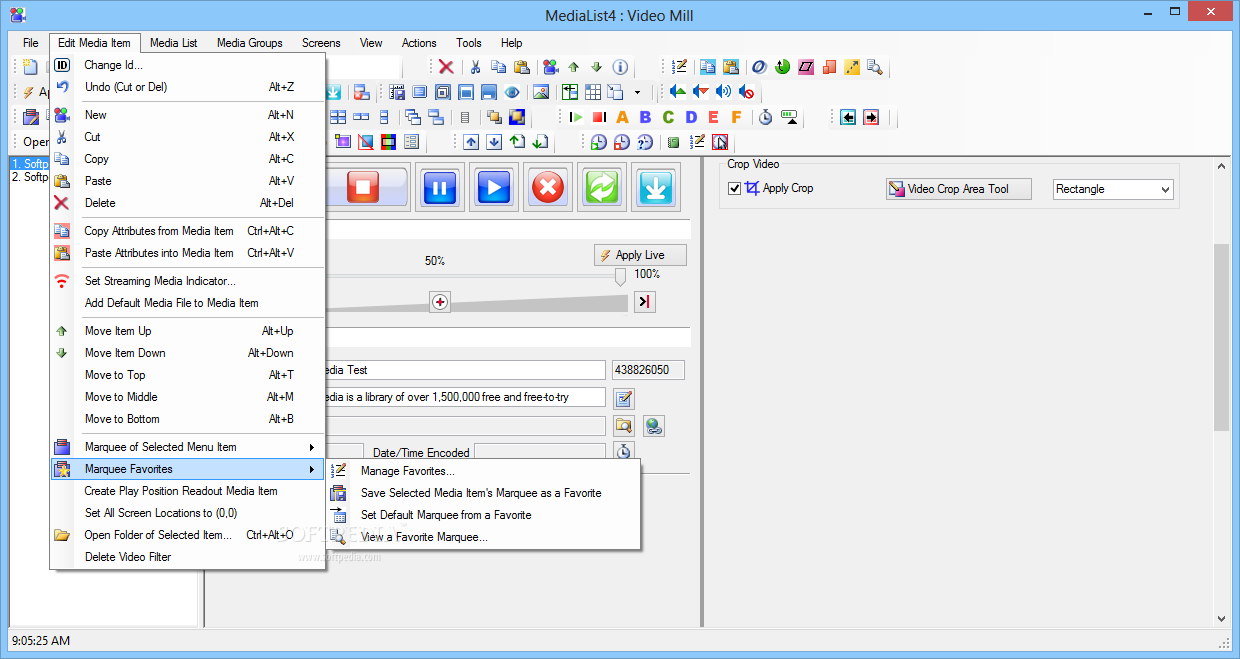Viewport: 1240px width, 659px height.
Task: Click the slider thumb near 100% label
Action: [620, 277]
